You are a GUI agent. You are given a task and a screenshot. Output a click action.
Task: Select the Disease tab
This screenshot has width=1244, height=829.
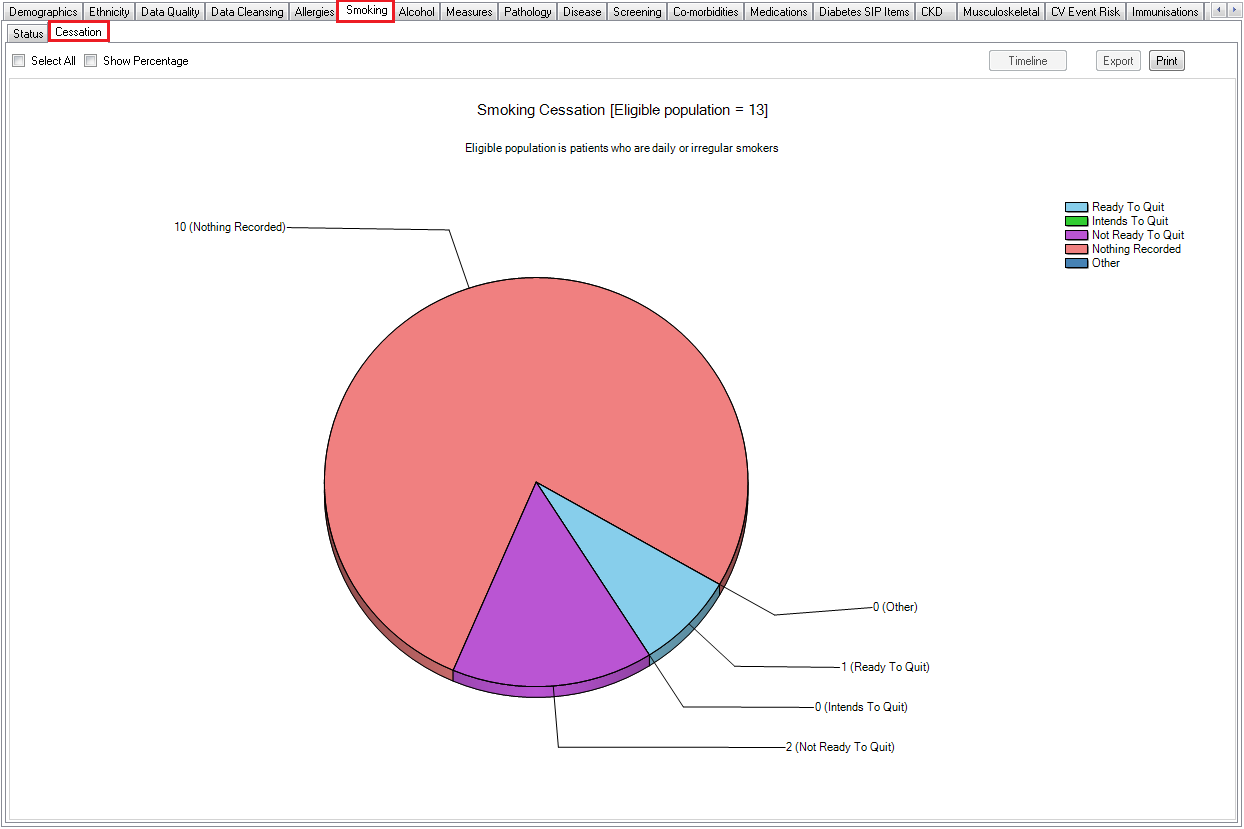(x=582, y=12)
